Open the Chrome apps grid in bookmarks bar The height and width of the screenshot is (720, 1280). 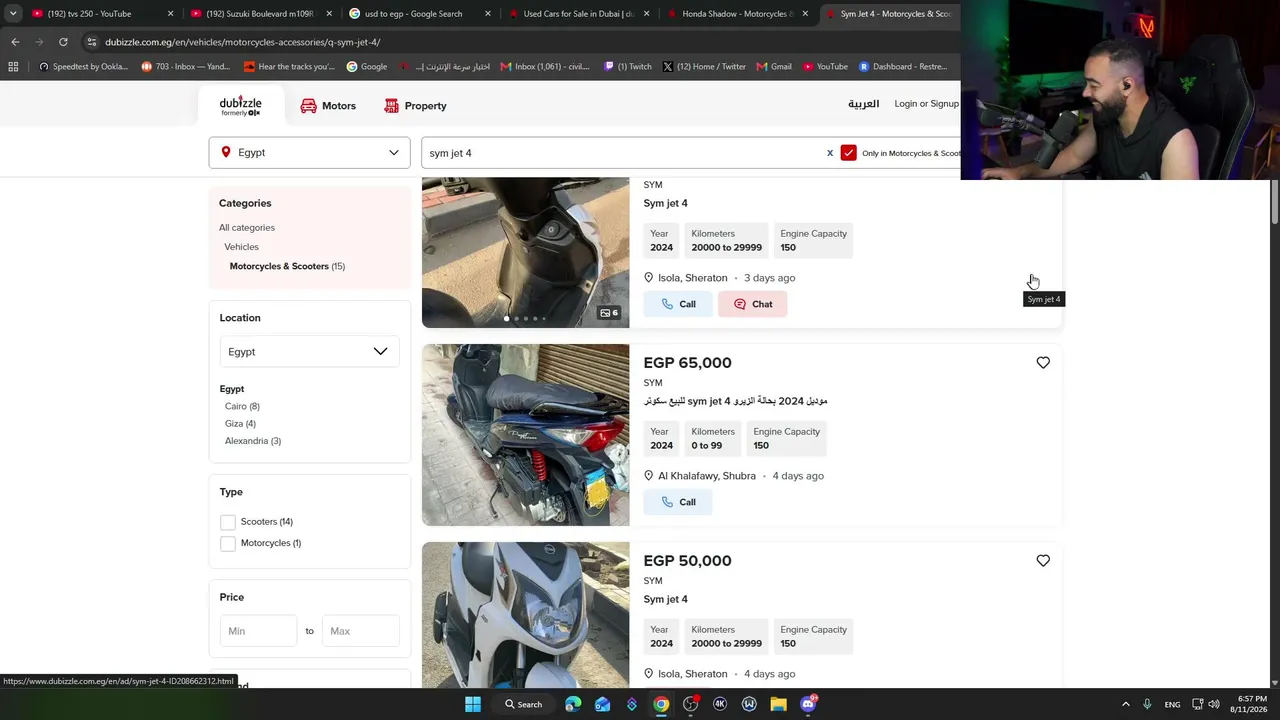pos(13,67)
